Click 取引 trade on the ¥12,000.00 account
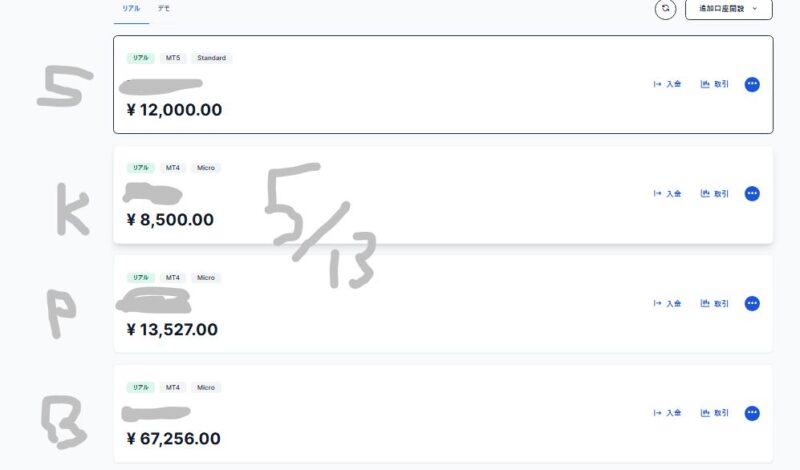 point(715,84)
